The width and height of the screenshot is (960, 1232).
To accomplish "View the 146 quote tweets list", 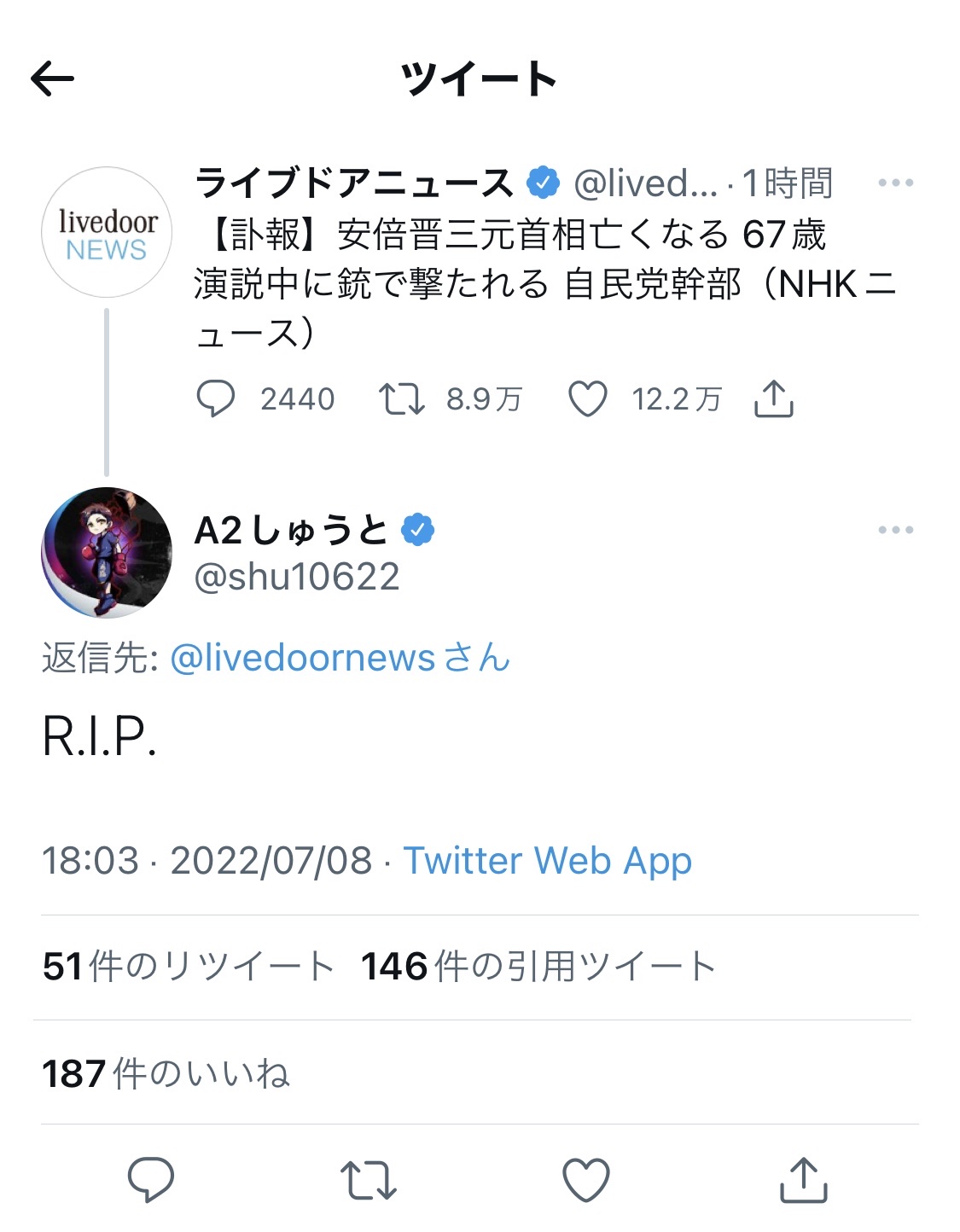I will (538, 967).
